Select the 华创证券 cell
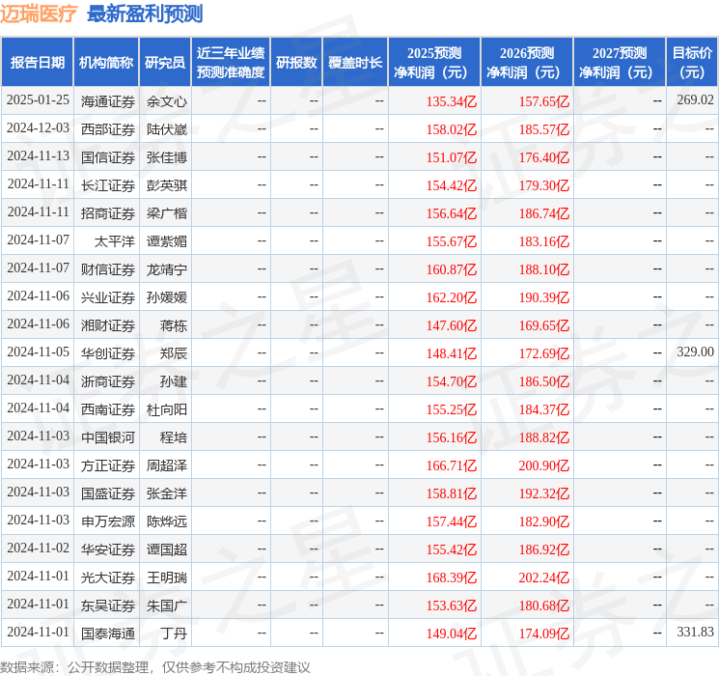 (108, 354)
